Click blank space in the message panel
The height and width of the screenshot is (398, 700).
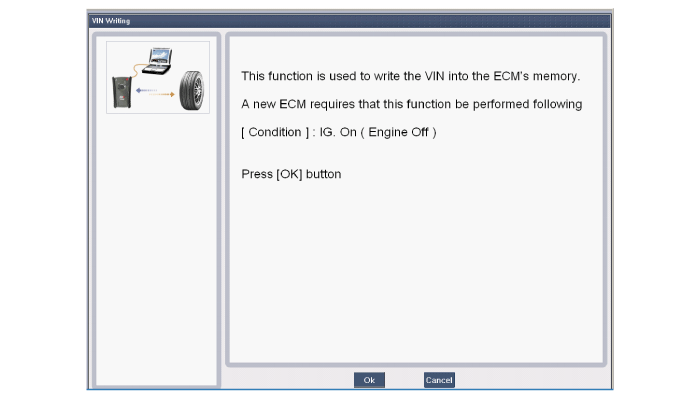[415, 272]
